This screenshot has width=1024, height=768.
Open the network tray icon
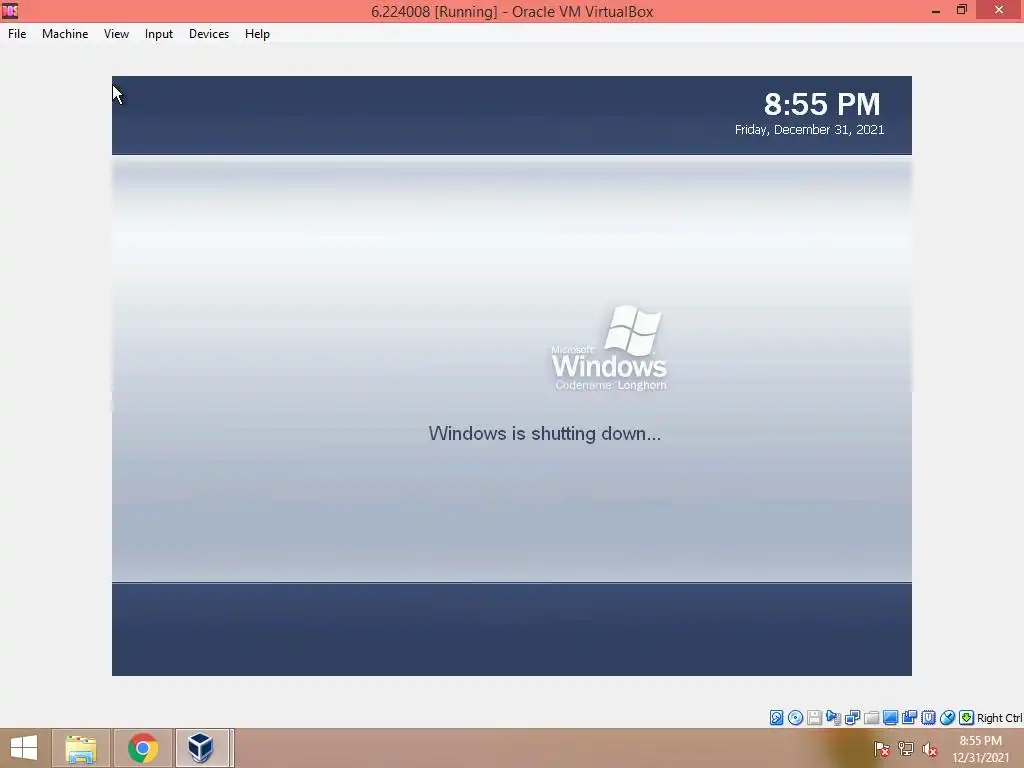pos(906,749)
